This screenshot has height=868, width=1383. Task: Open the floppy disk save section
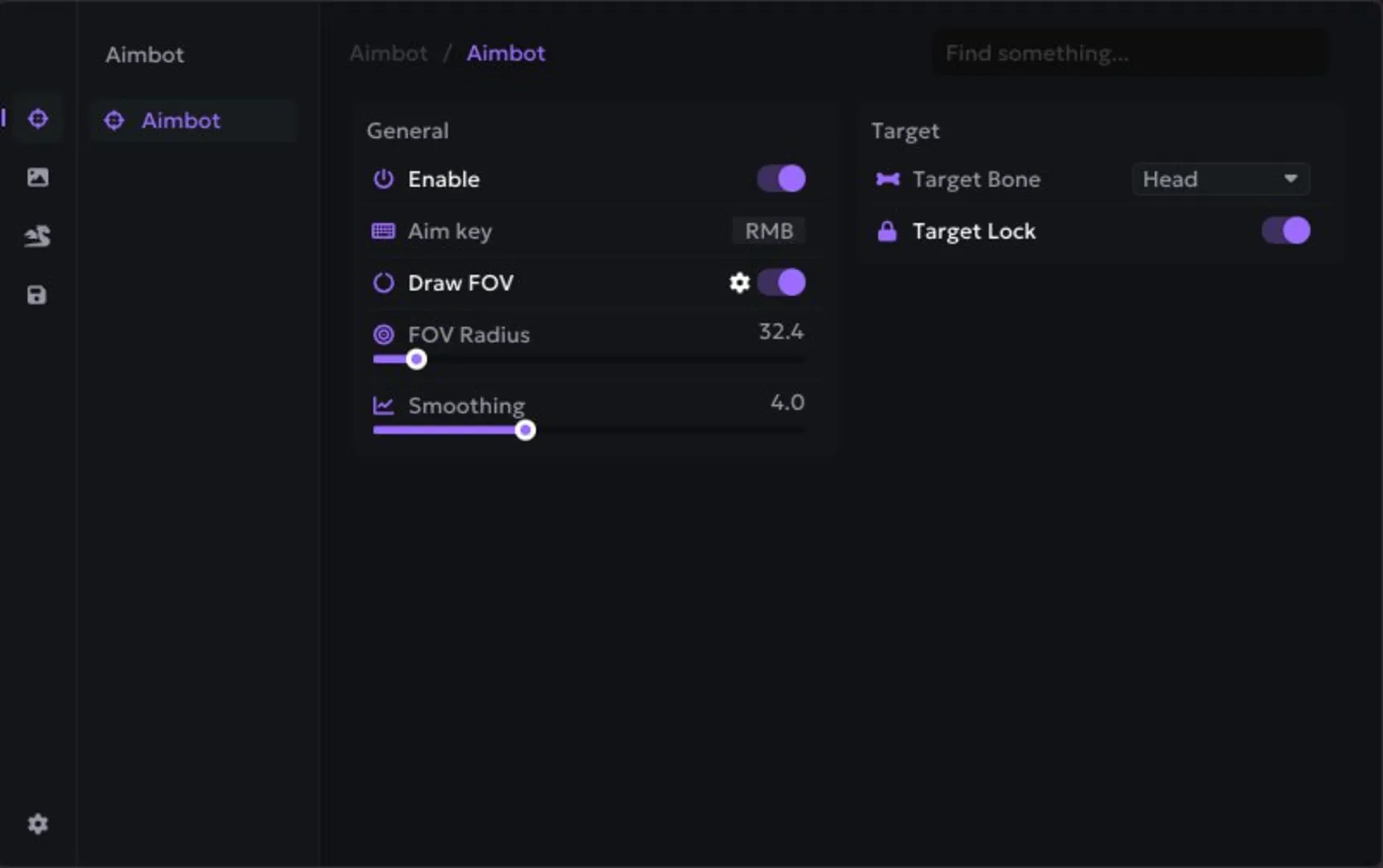click(37, 295)
